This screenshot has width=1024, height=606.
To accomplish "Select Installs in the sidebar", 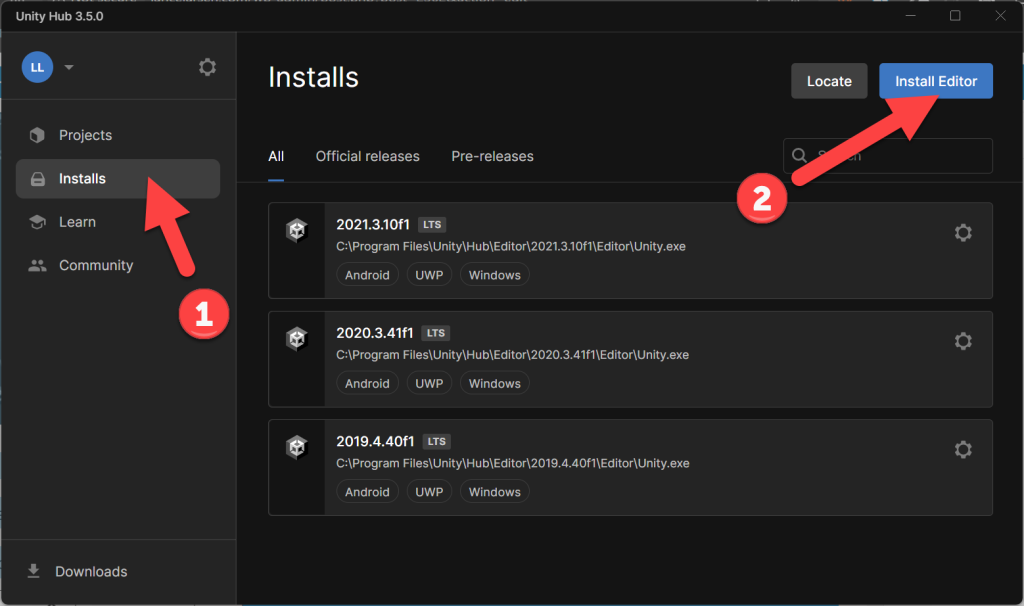I will pyautogui.click(x=118, y=178).
